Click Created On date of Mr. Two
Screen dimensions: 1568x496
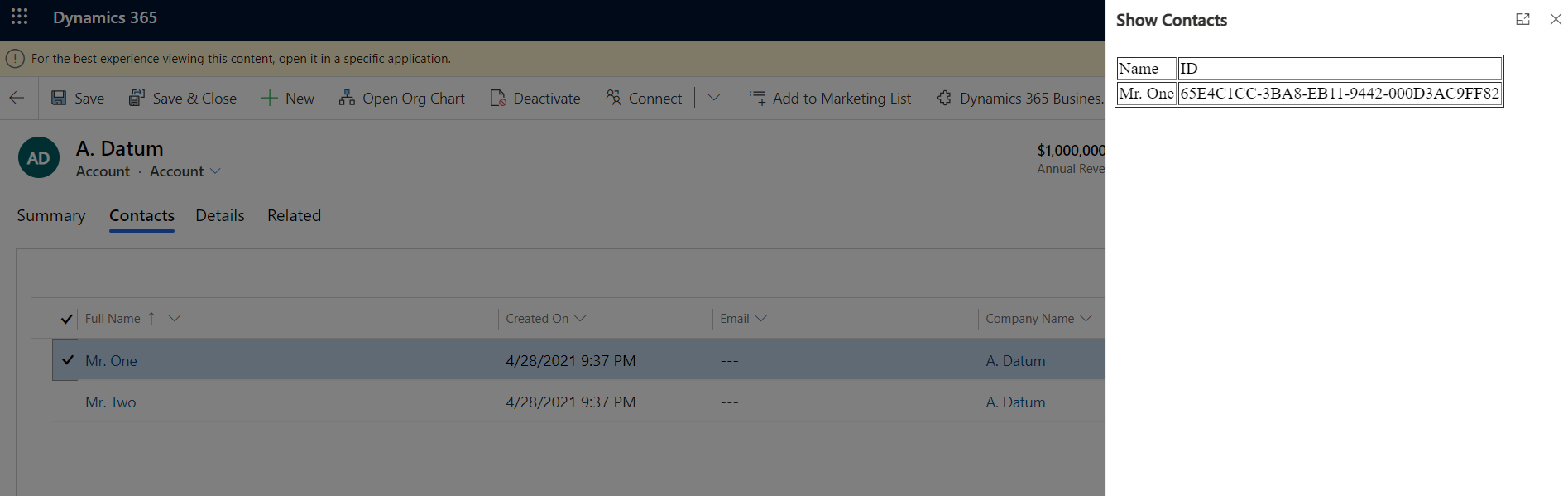(571, 402)
